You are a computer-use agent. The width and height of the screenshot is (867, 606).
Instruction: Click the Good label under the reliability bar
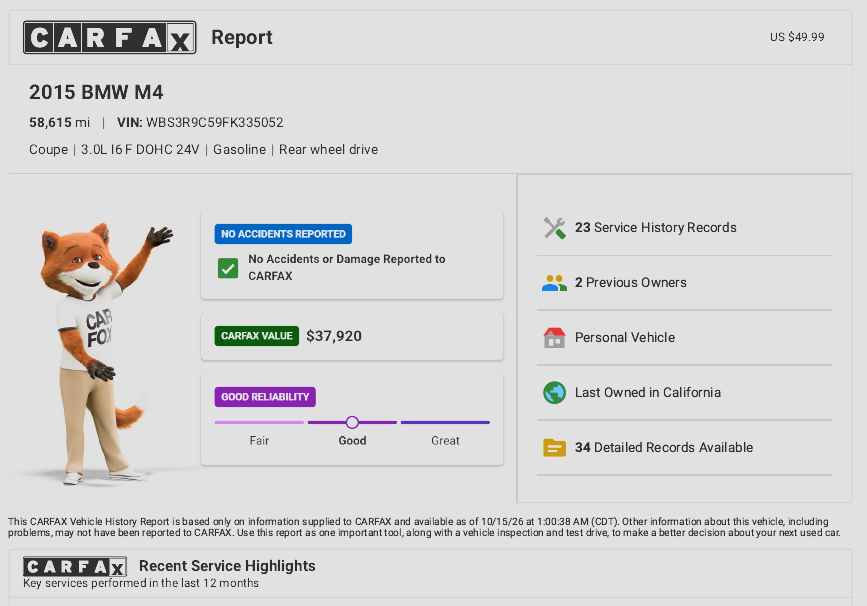[x=352, y=441]
